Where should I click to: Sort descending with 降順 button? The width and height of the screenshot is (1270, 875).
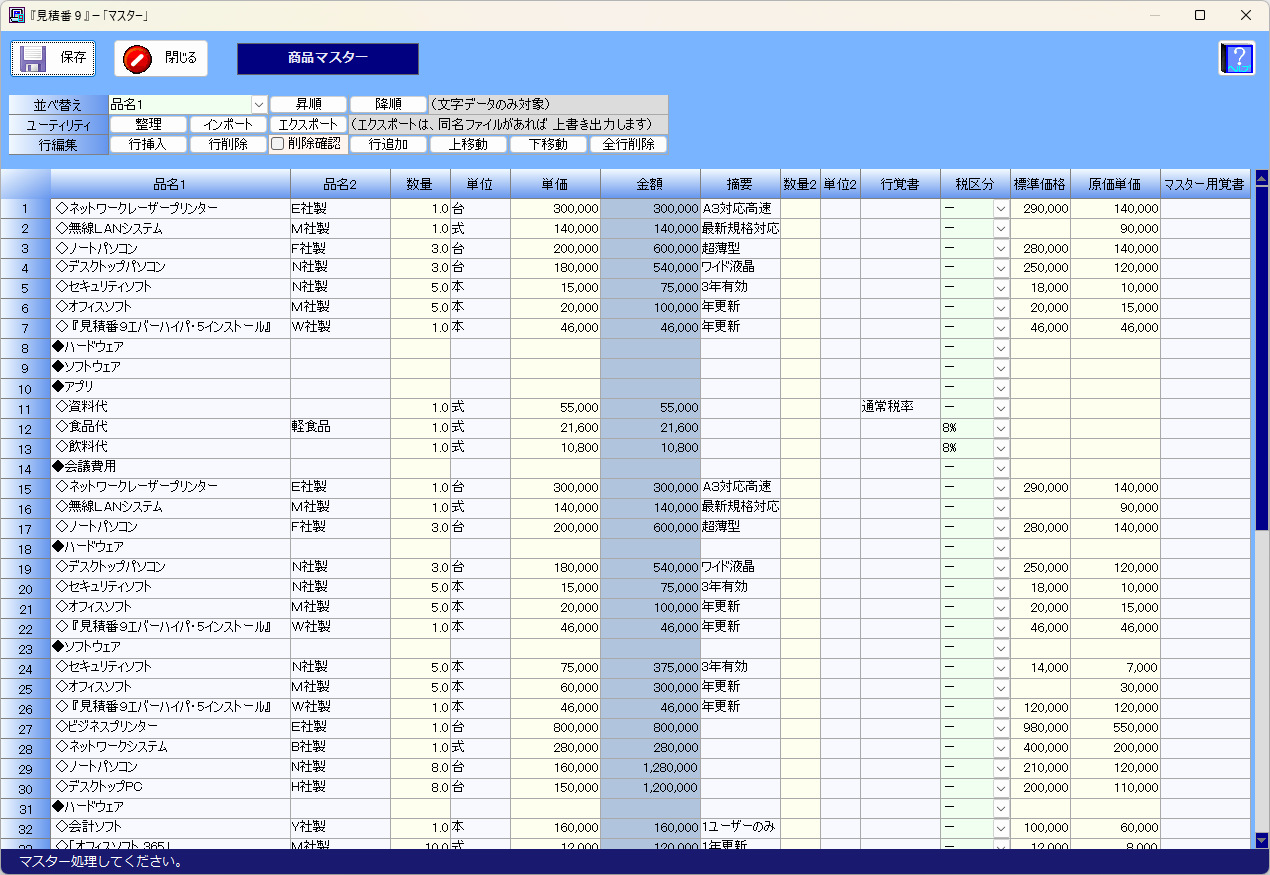[x=388, y=104]
